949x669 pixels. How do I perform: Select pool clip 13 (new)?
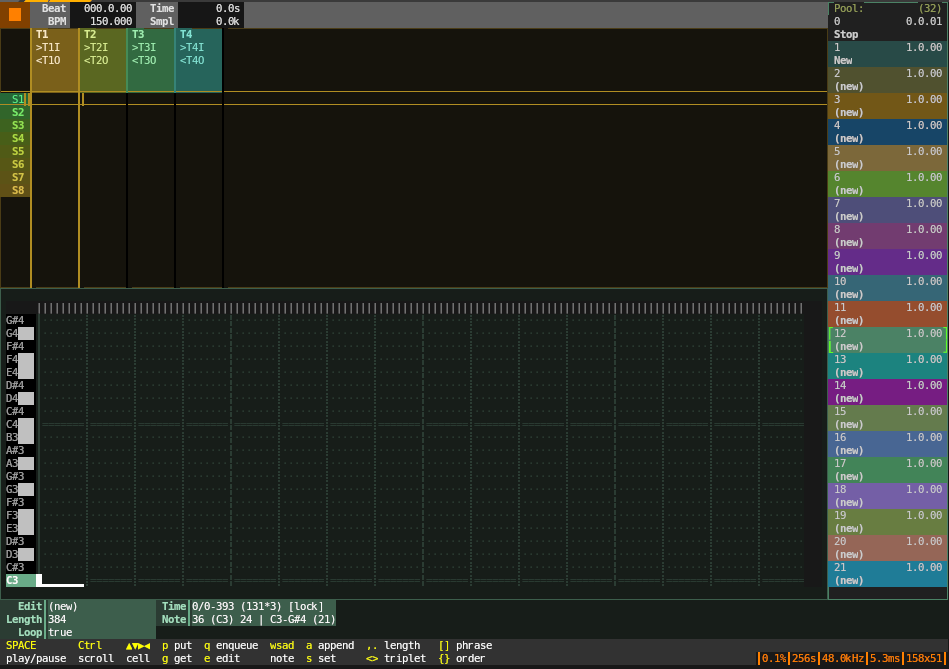[x=888, y=366]
